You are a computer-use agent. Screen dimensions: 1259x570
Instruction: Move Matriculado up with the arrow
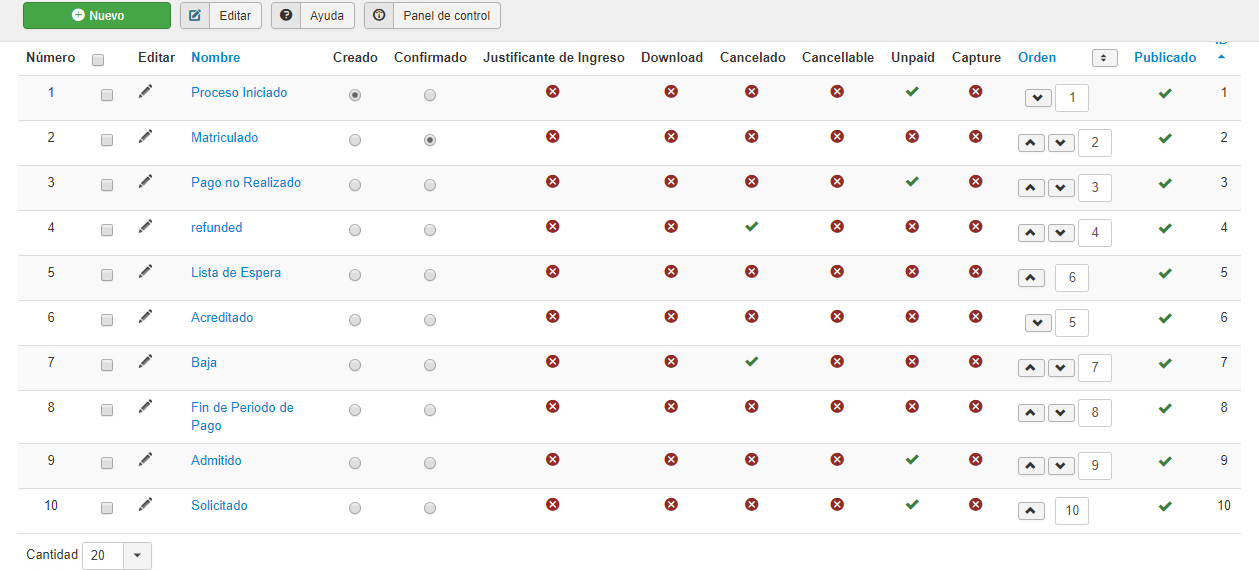click(x=1031, y=143)
